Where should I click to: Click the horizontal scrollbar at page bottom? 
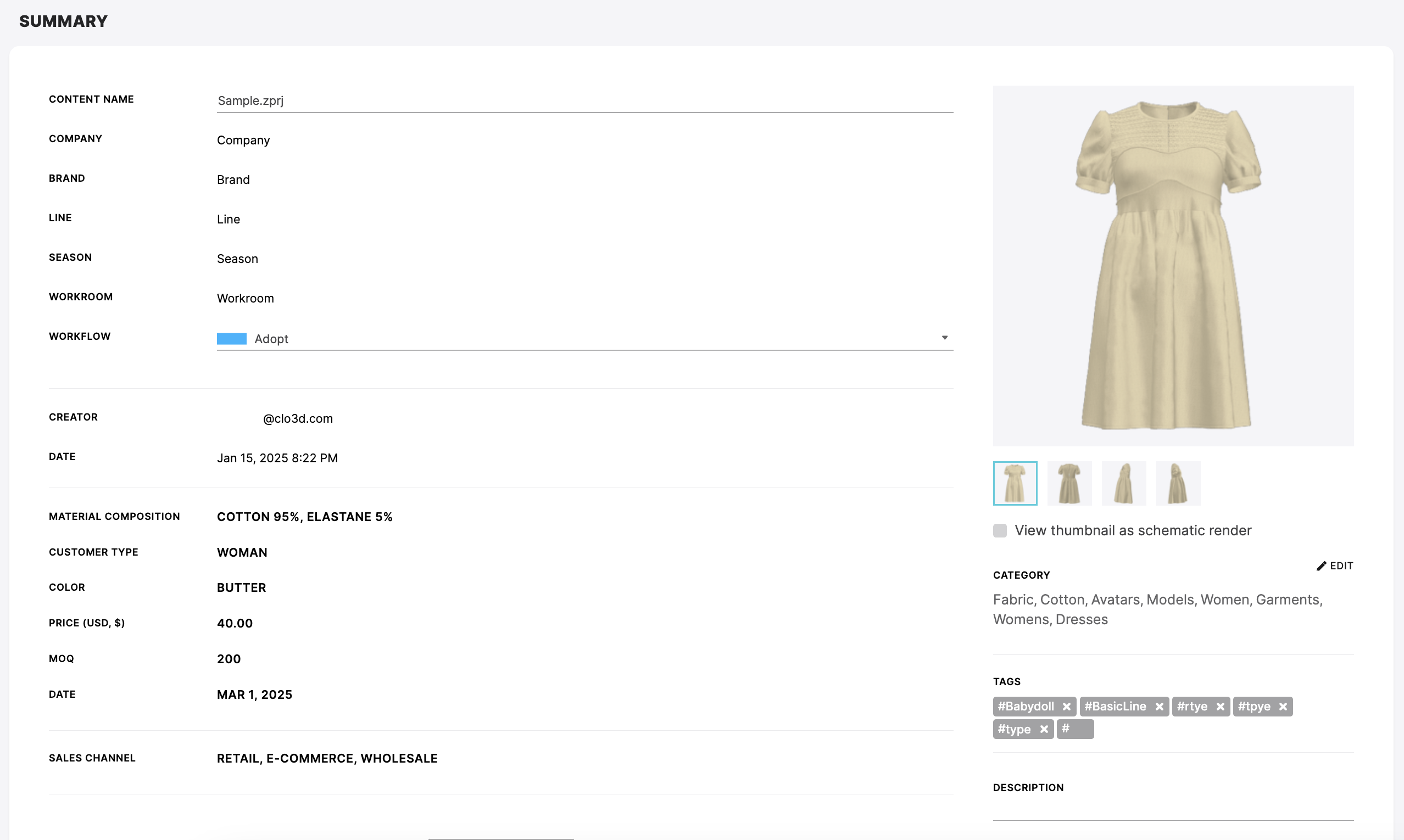[500, 837]
